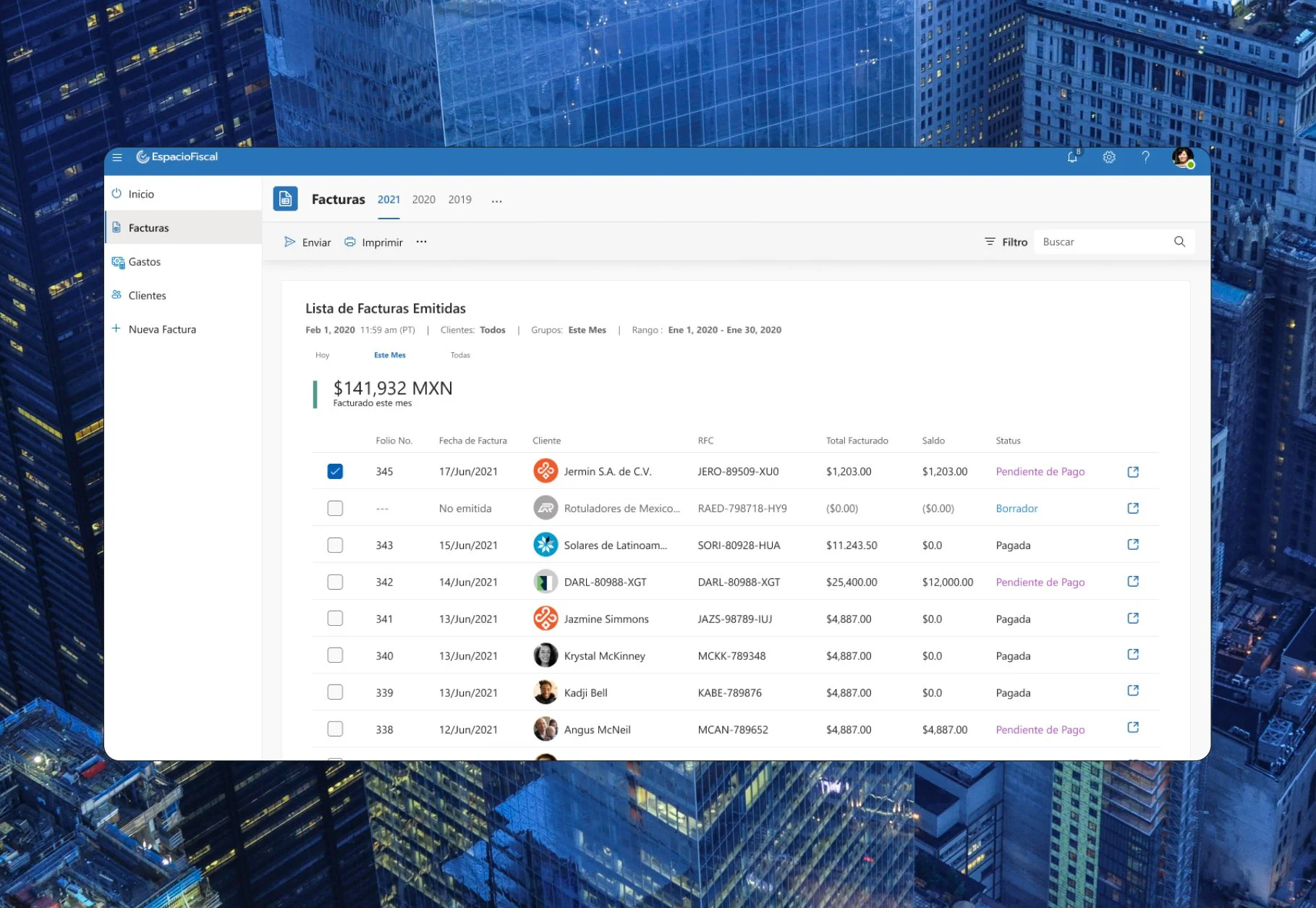The height and width of the screenshot is (908, 1316).
Task: Click RFC JERO-89509-XU0
Action: [738, 472]
